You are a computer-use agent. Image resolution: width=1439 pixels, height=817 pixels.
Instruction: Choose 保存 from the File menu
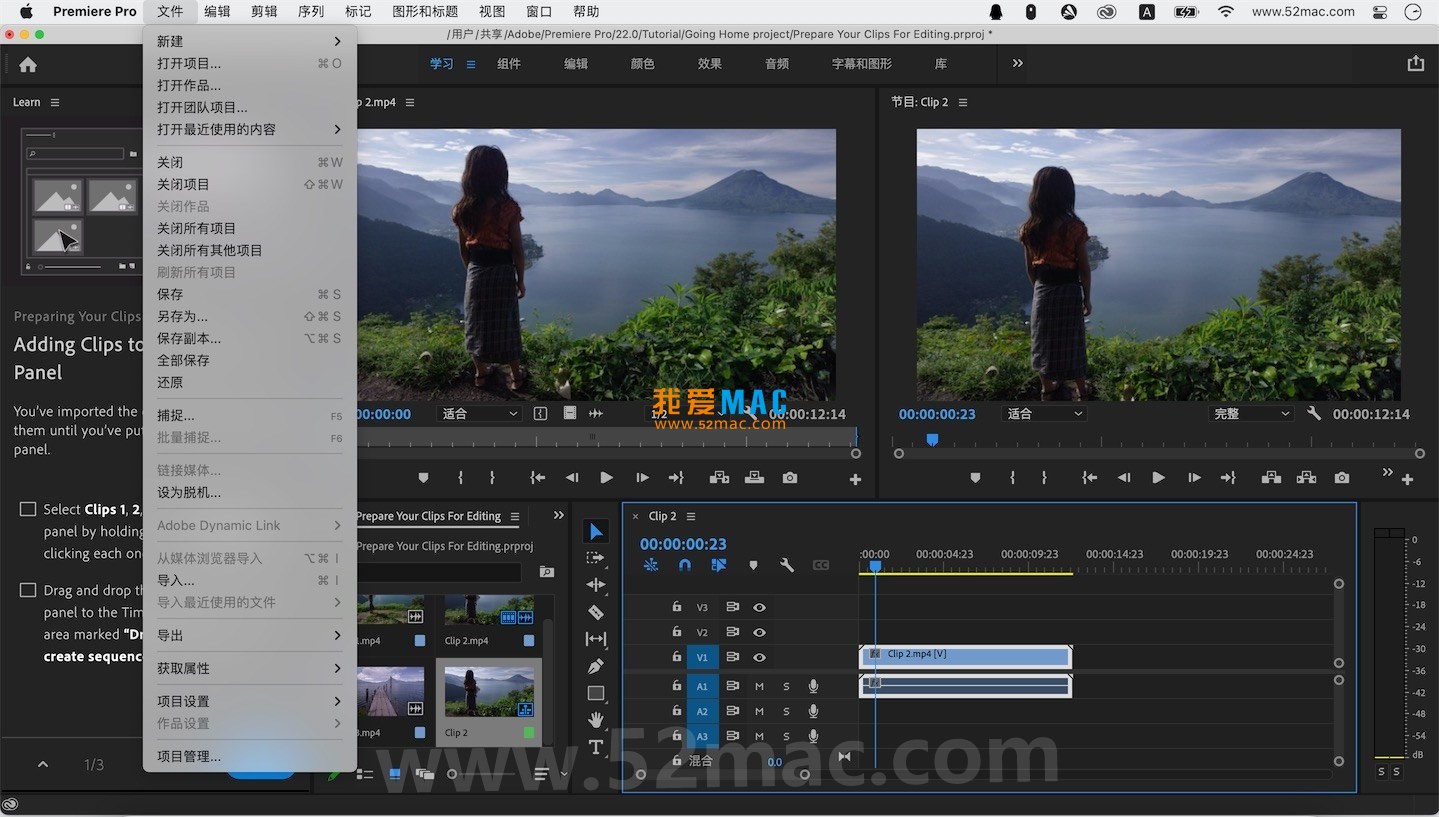(250, 294)
